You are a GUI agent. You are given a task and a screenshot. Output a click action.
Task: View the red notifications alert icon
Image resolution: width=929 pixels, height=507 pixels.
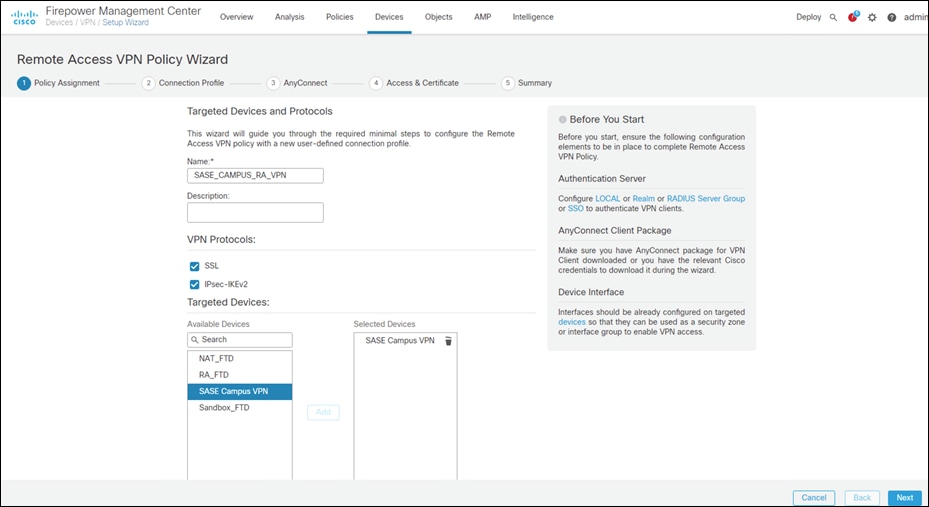(853, 17)
